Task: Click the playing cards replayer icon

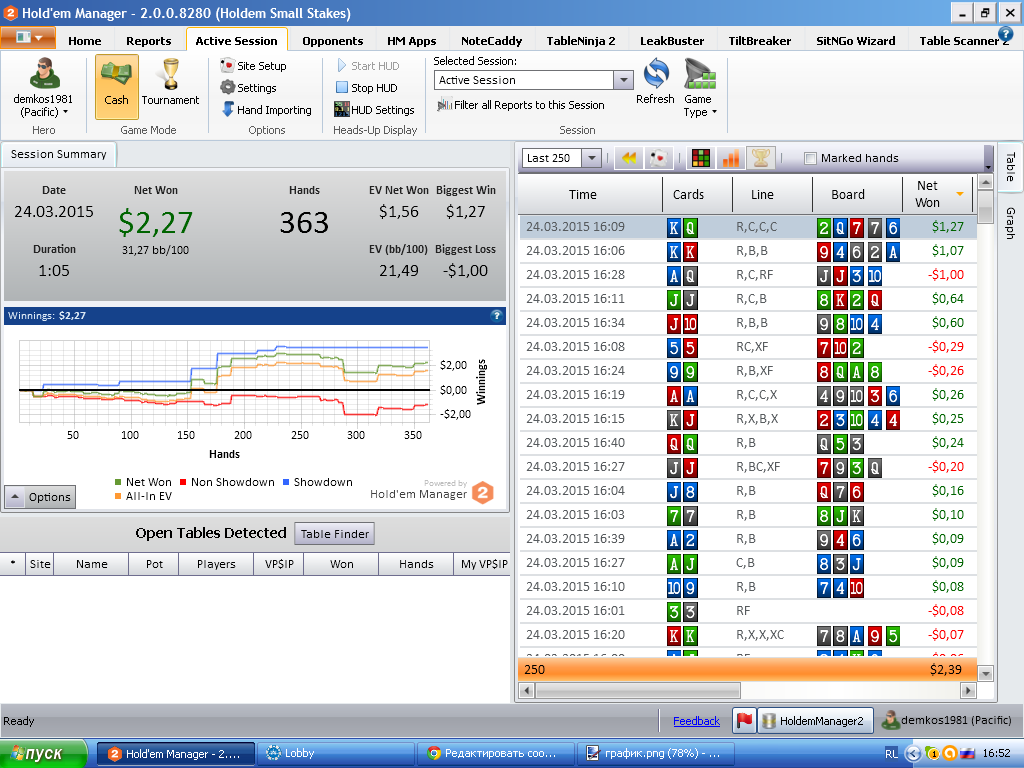Action: [658, 158]
